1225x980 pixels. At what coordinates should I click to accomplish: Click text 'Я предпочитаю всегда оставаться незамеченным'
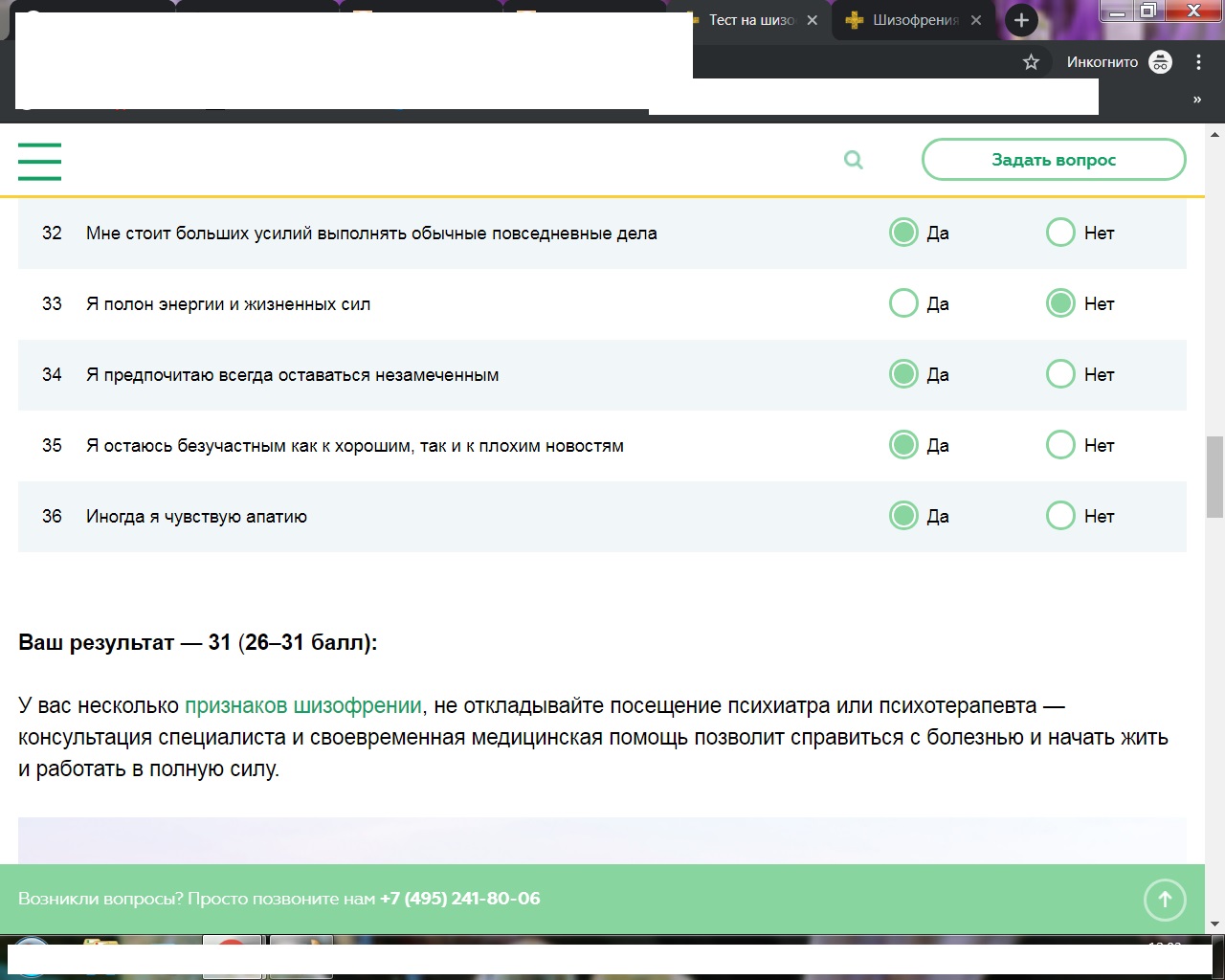point(292,375)
